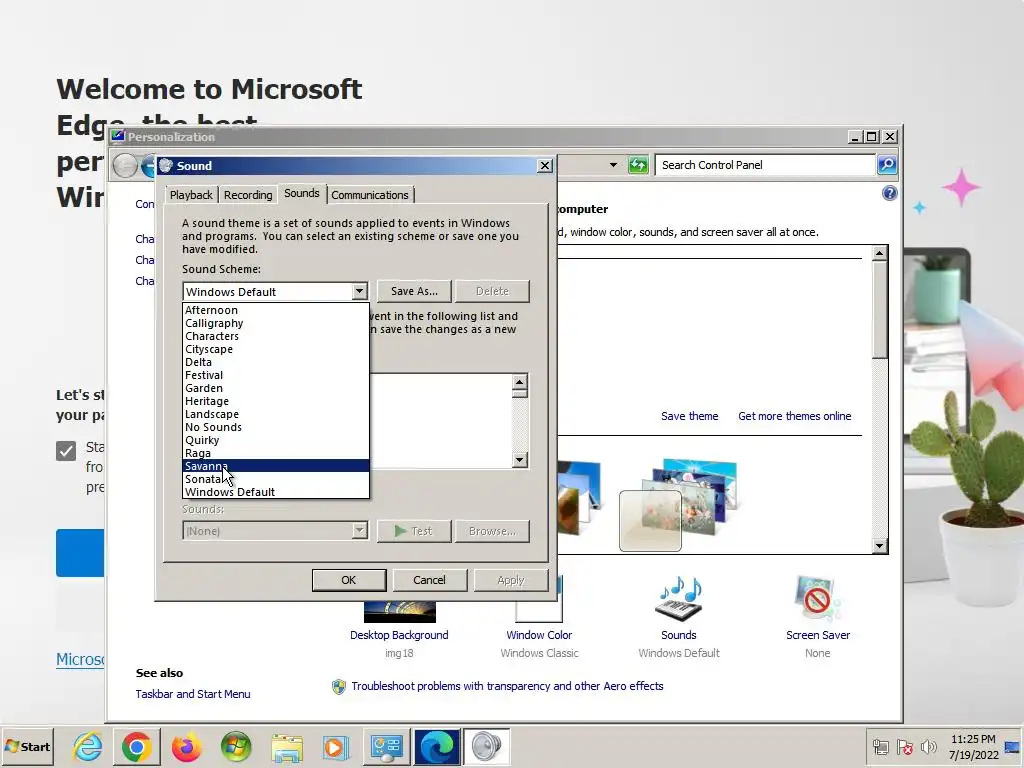Choose Afternoon in the sound scheme list
The image size is (1024, 768).
click(x=276, y=310)
